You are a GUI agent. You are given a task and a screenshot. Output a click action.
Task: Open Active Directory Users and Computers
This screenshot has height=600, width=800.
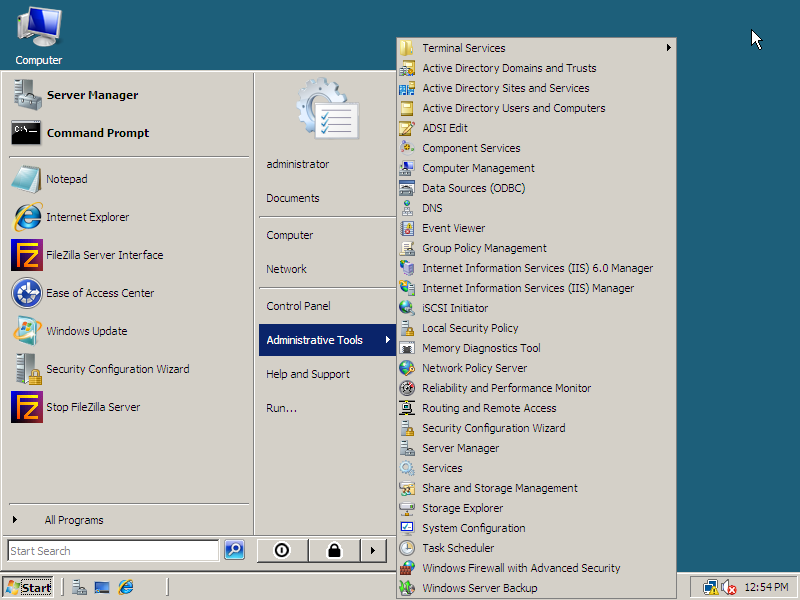coord(536,108)
